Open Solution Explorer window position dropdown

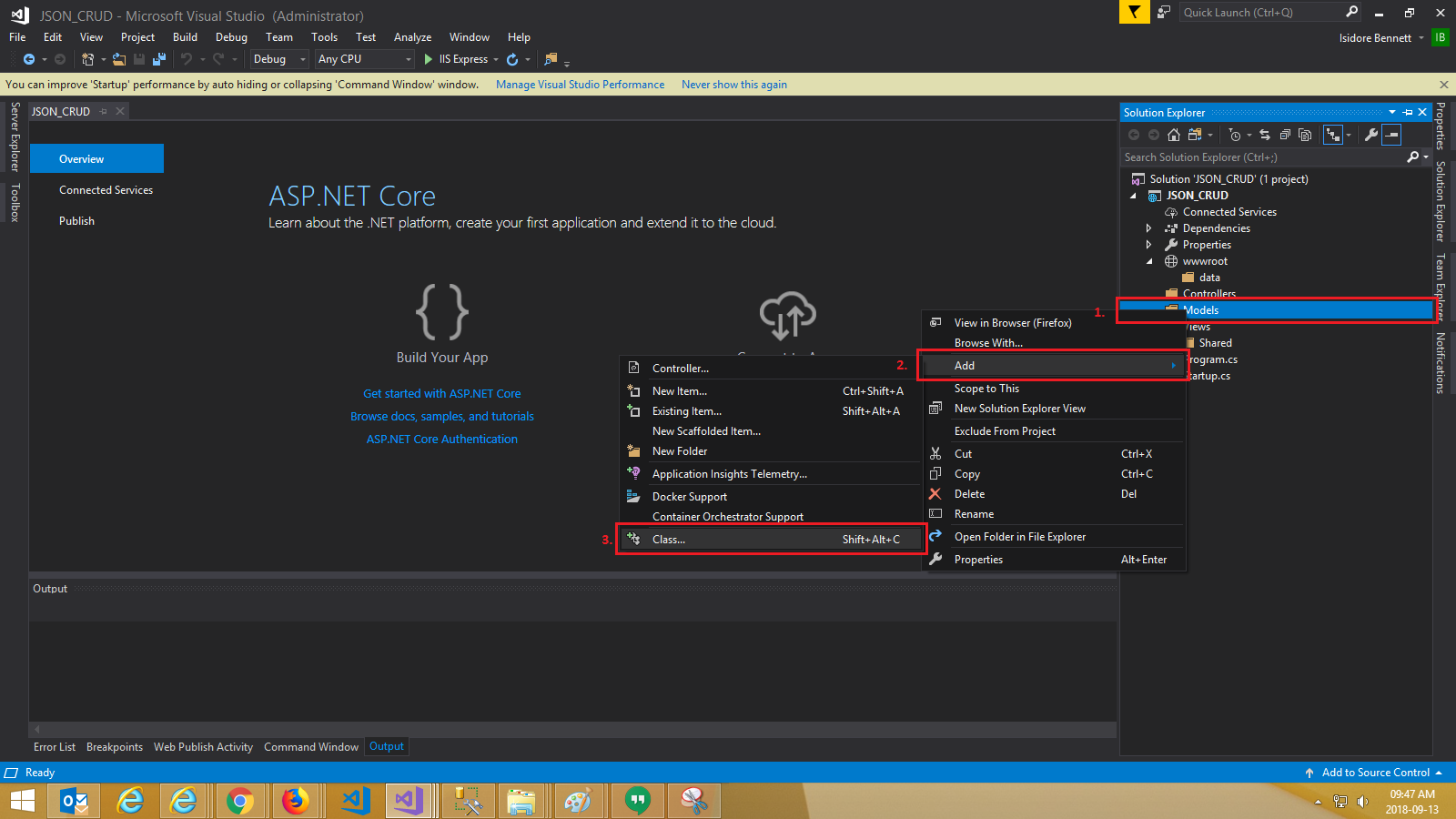(1392, 112)
